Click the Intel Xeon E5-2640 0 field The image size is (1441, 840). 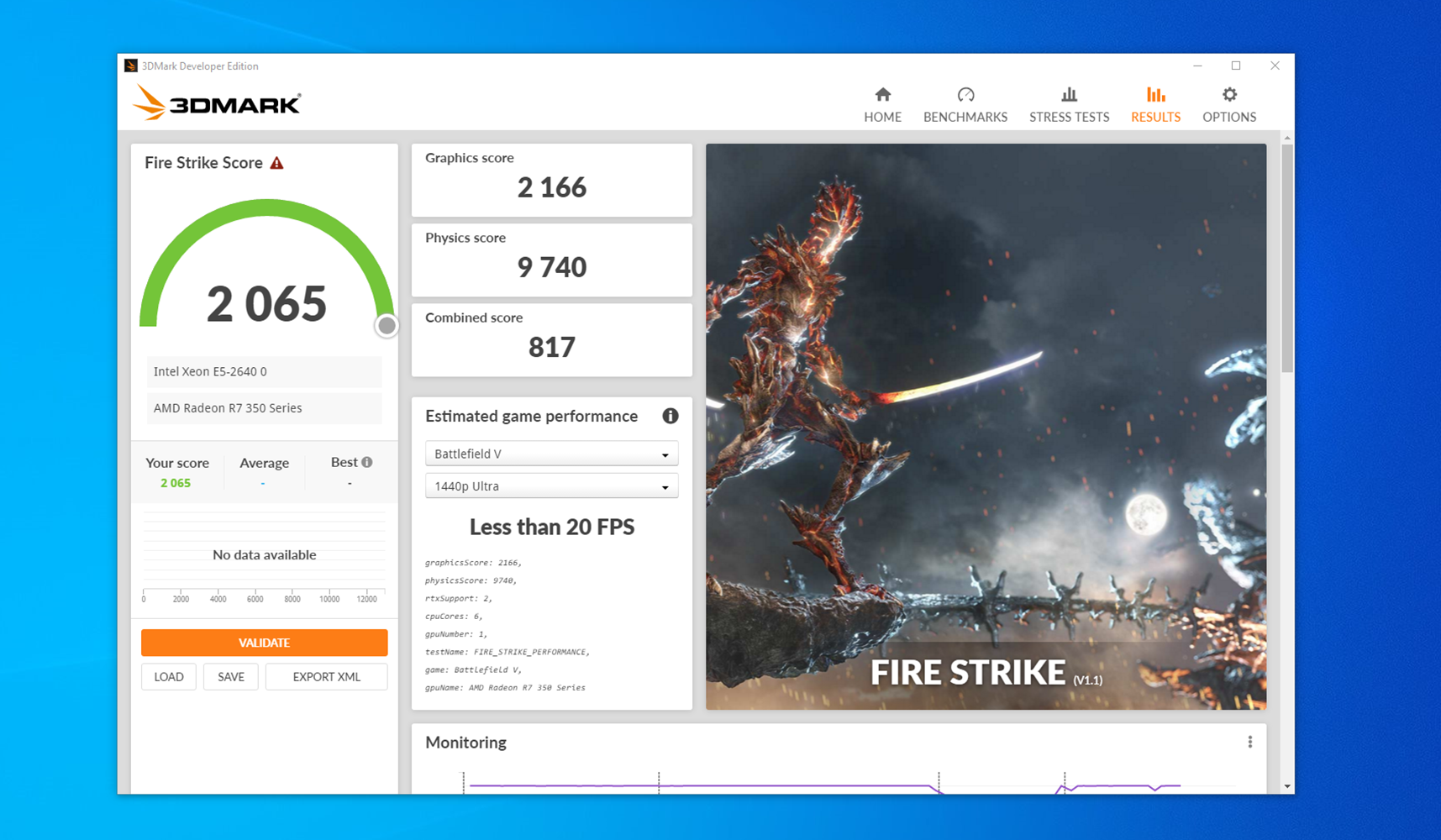[x=264, y=371]
